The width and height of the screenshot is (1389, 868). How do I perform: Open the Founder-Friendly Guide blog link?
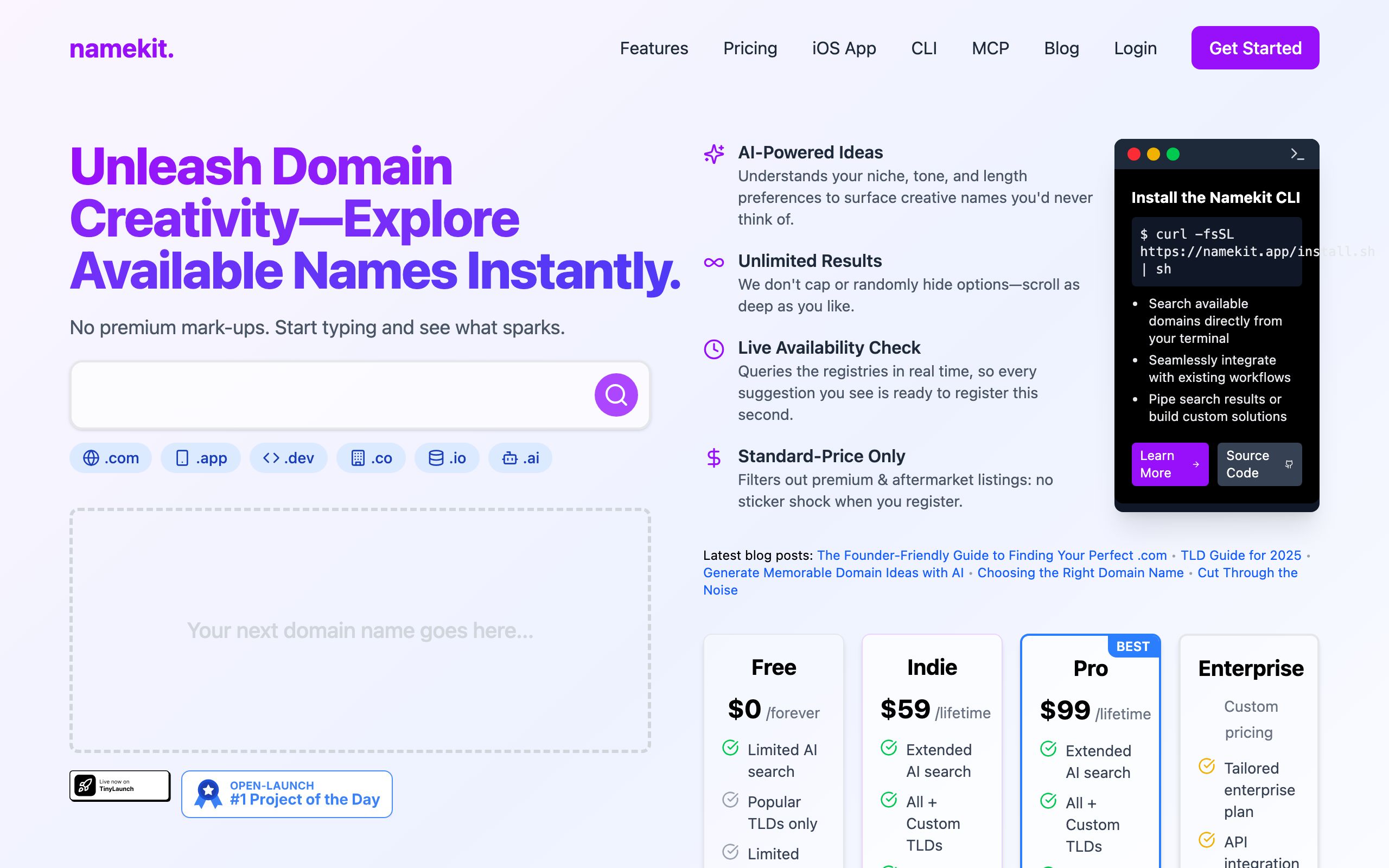992,555
